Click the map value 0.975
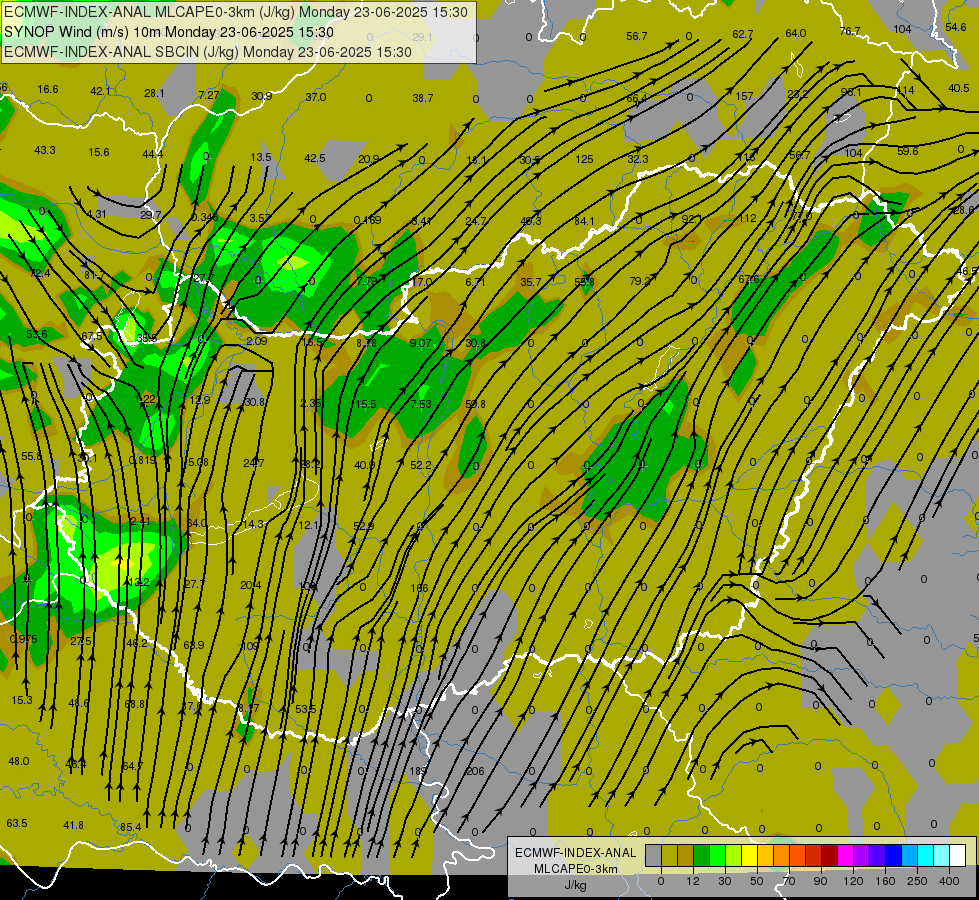This screenshot has height=900, width=979. (24, 640)
